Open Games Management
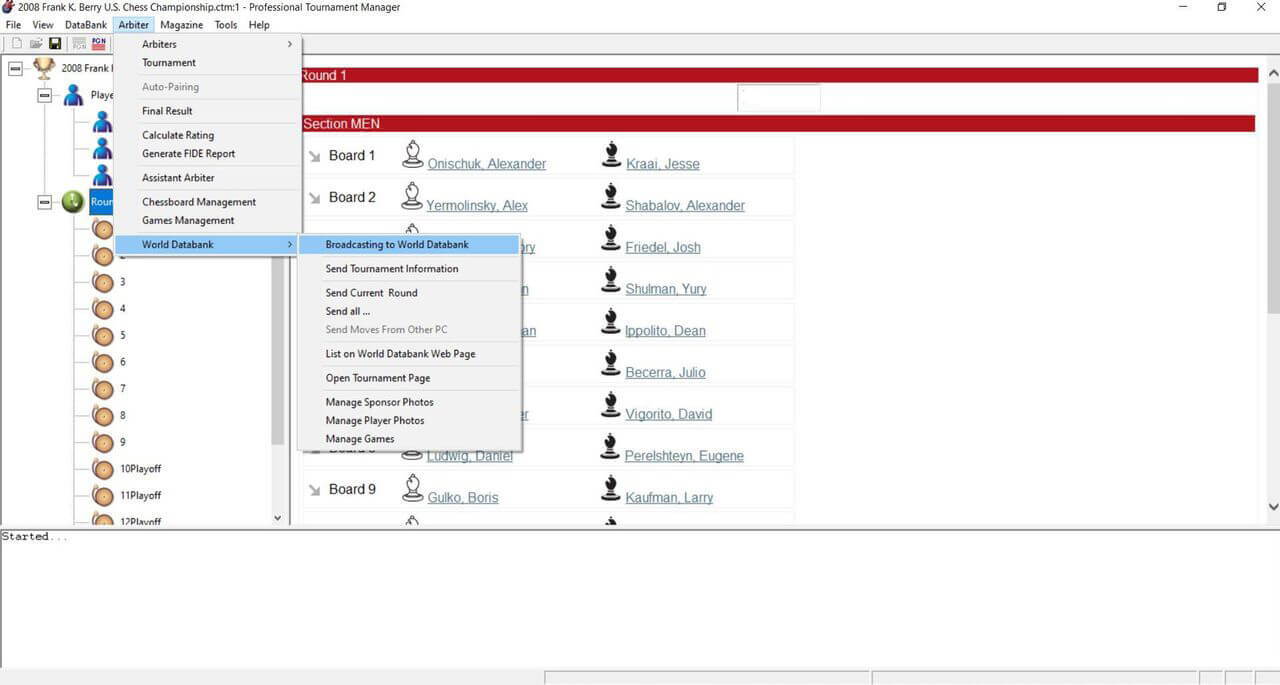This screenshot has width=1280, height=685. 207,221
